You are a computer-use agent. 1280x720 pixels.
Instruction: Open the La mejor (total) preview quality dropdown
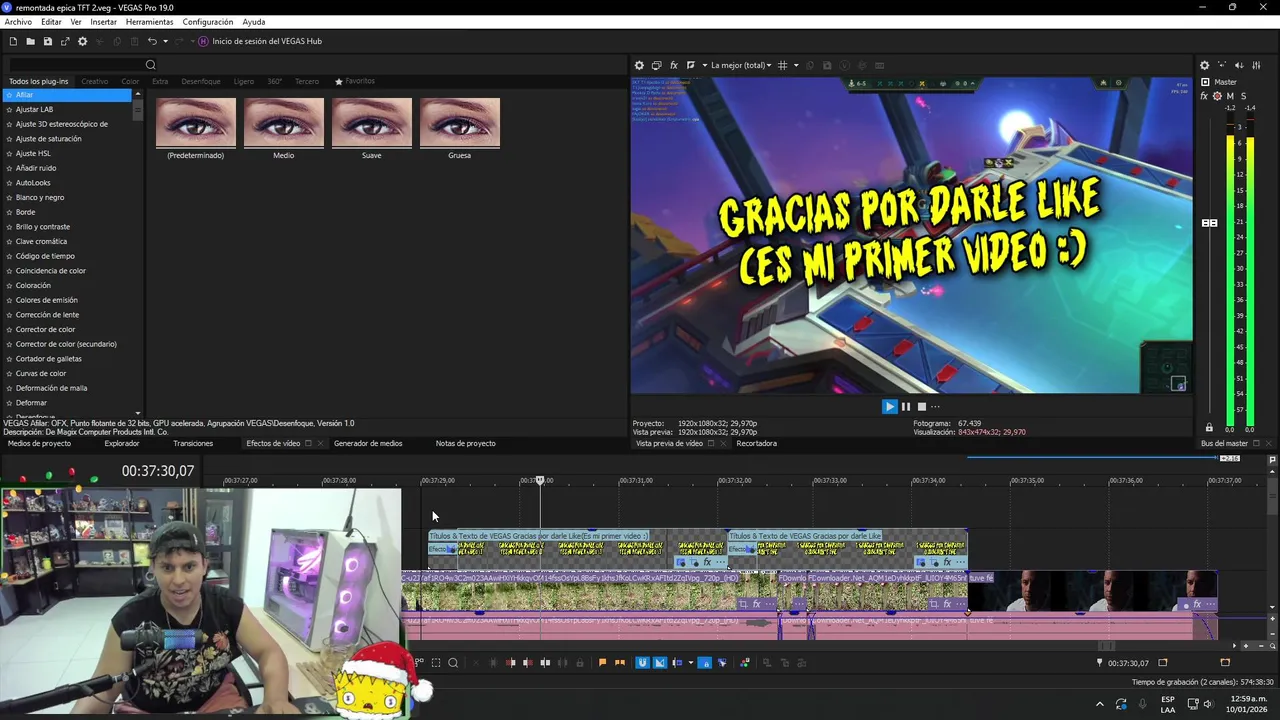741,65
